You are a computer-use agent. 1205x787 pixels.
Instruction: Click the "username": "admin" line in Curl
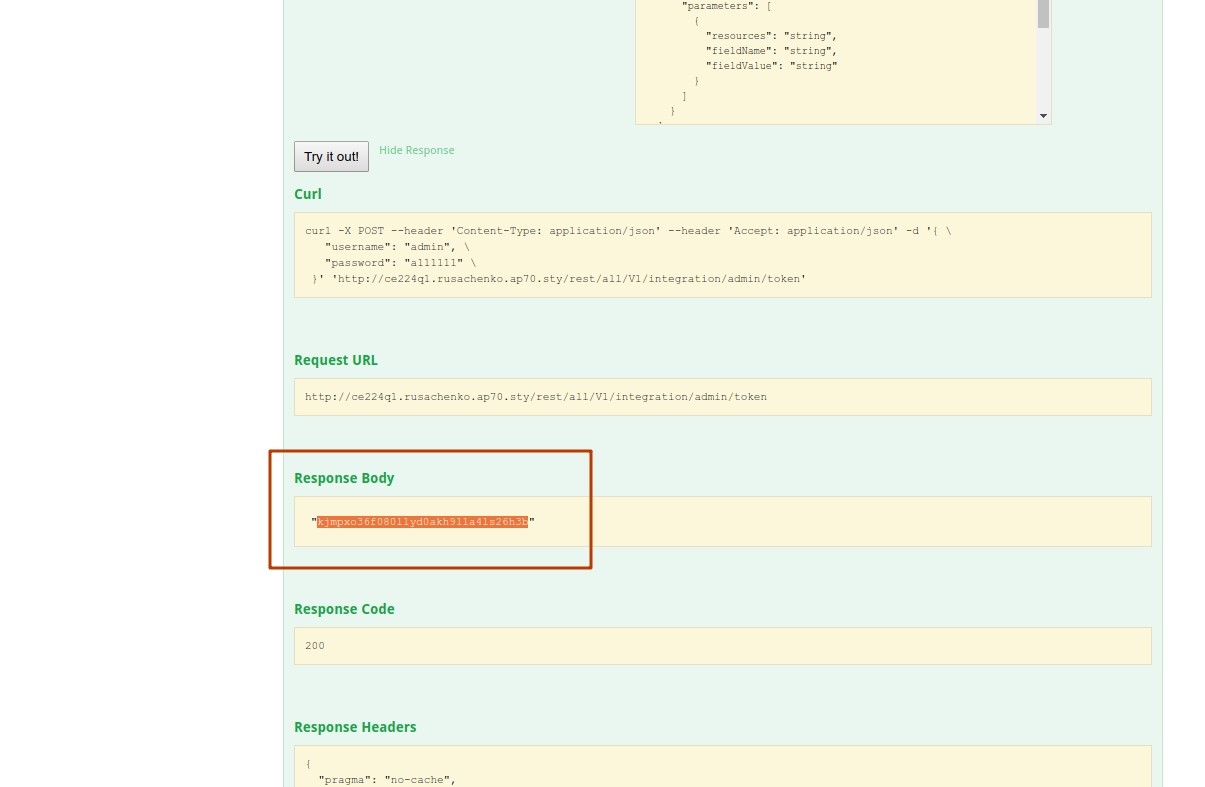pyautogui.click(x=396, y=247)
